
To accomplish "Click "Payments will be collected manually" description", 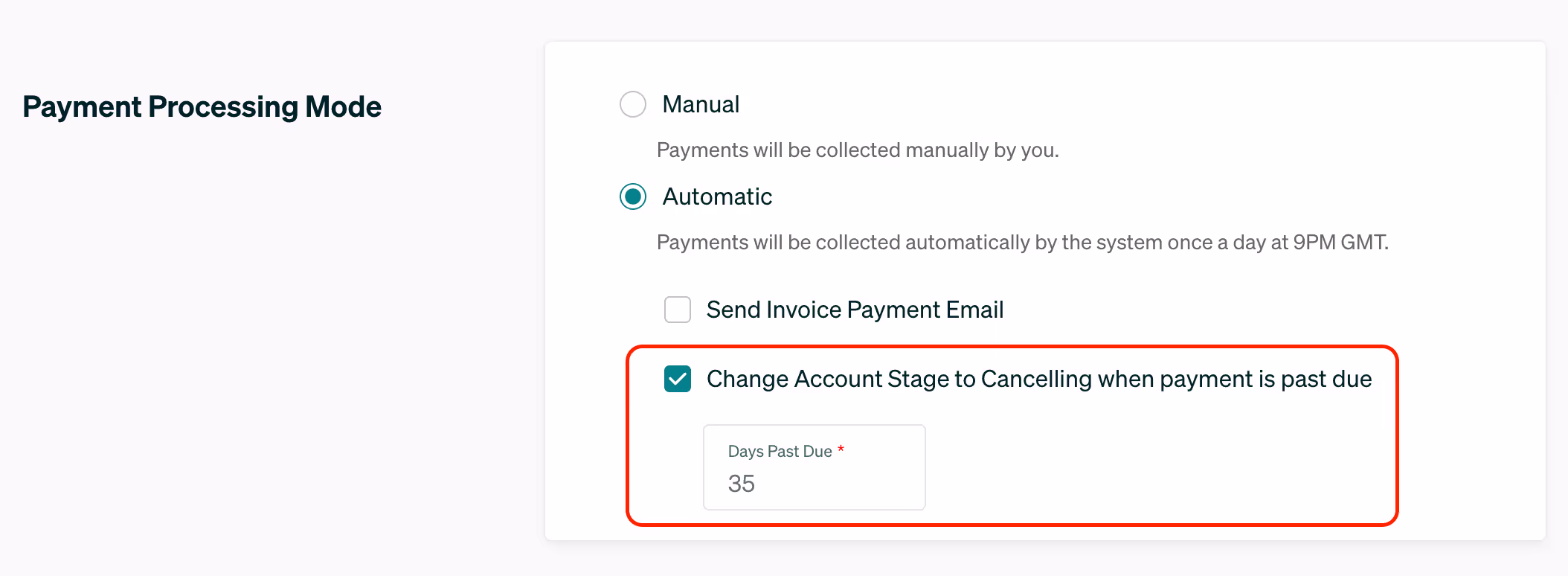I will (x=858, y=150).
